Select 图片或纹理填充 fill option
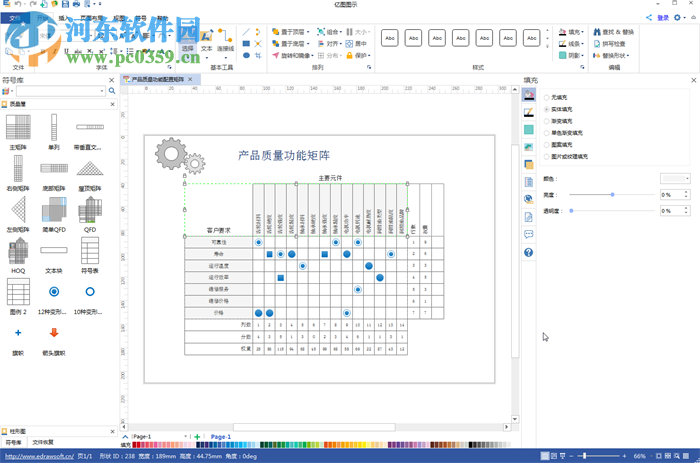The image size is (700, 463). [x=566, y=157]
